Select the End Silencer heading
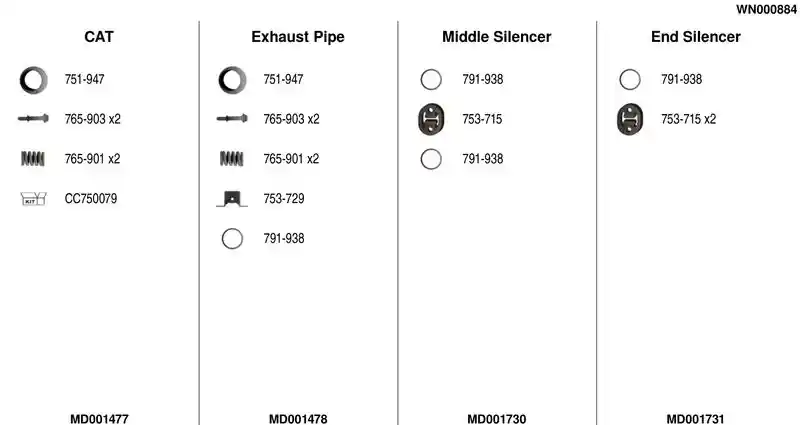 696,37
